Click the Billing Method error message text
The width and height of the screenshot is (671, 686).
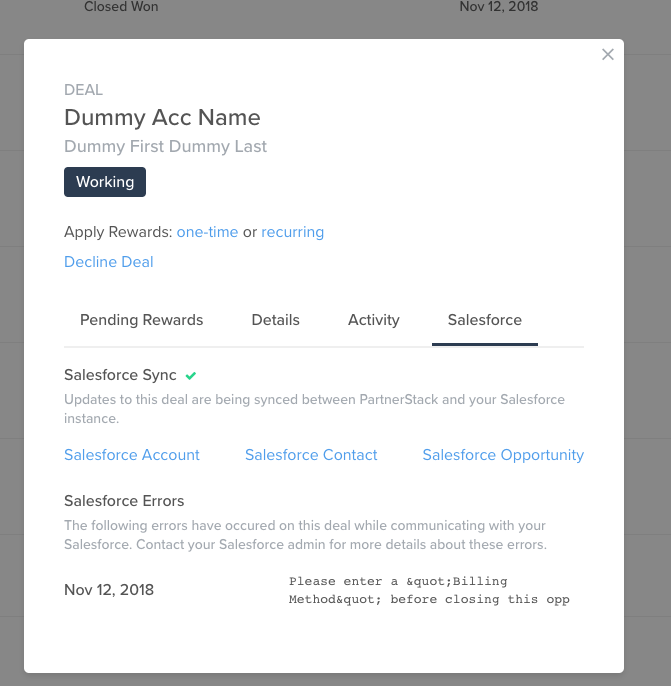click(429, 590)
